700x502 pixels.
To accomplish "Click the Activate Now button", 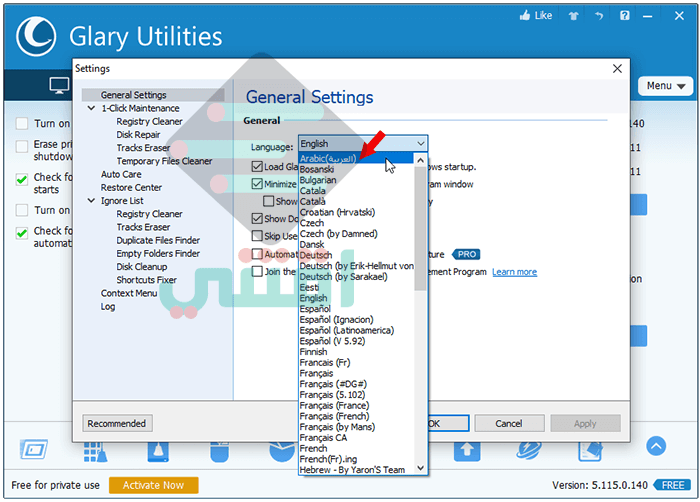I will 154,485.
